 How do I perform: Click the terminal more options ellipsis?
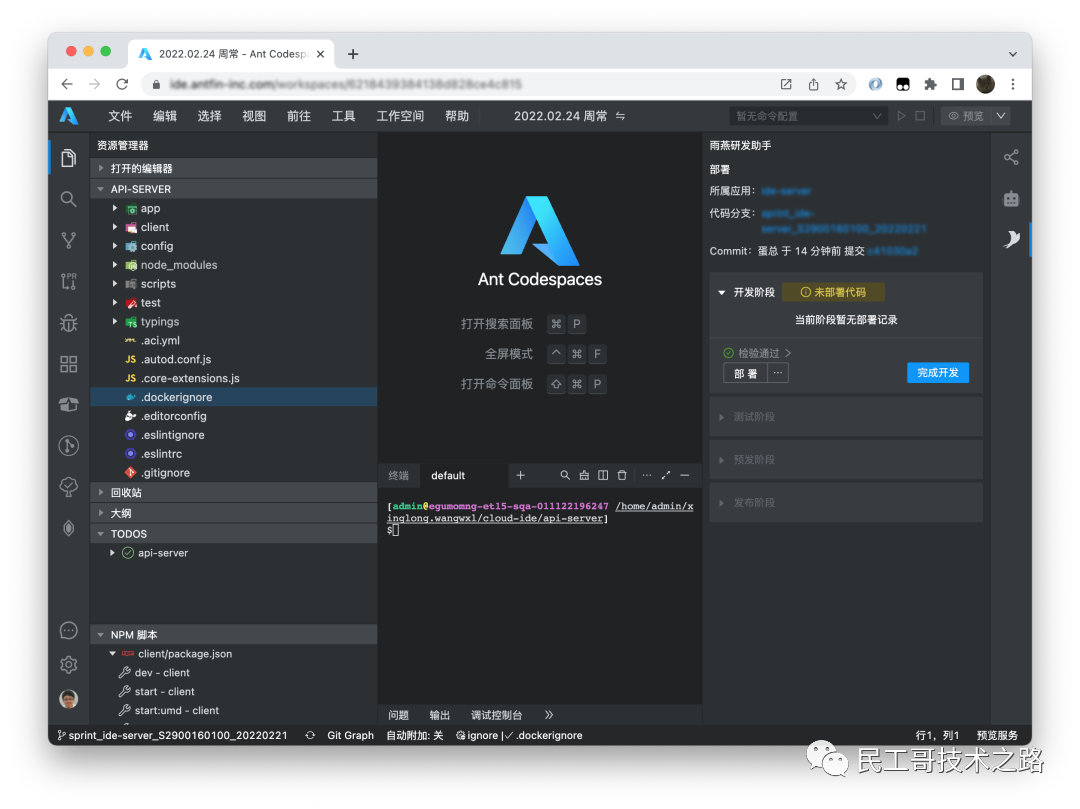click(646, 475)
